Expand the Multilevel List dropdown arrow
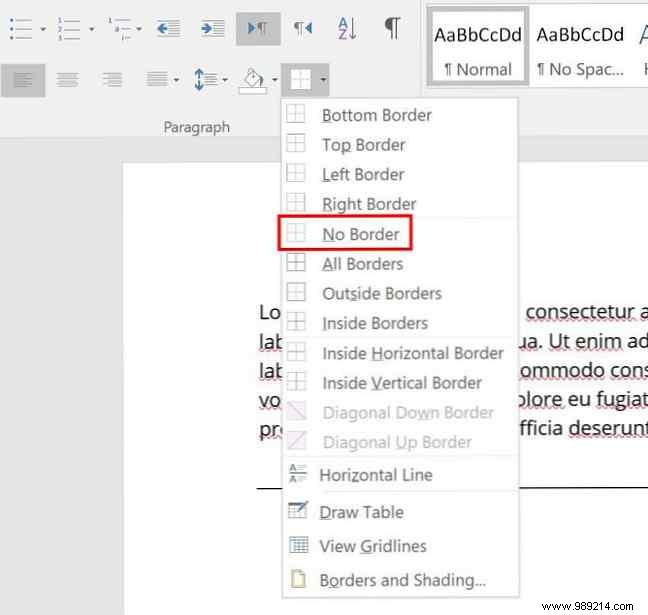This screenshot has height=615, width=648. point(139,29)
